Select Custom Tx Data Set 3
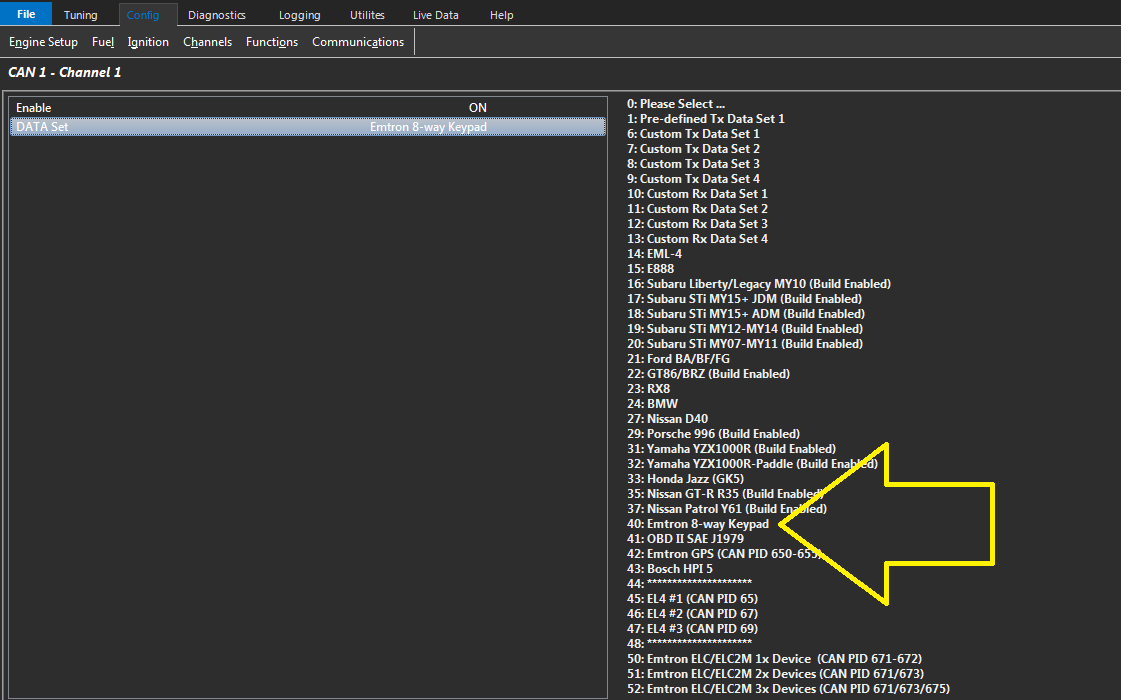1121x700 pixels. pos(693,164)
